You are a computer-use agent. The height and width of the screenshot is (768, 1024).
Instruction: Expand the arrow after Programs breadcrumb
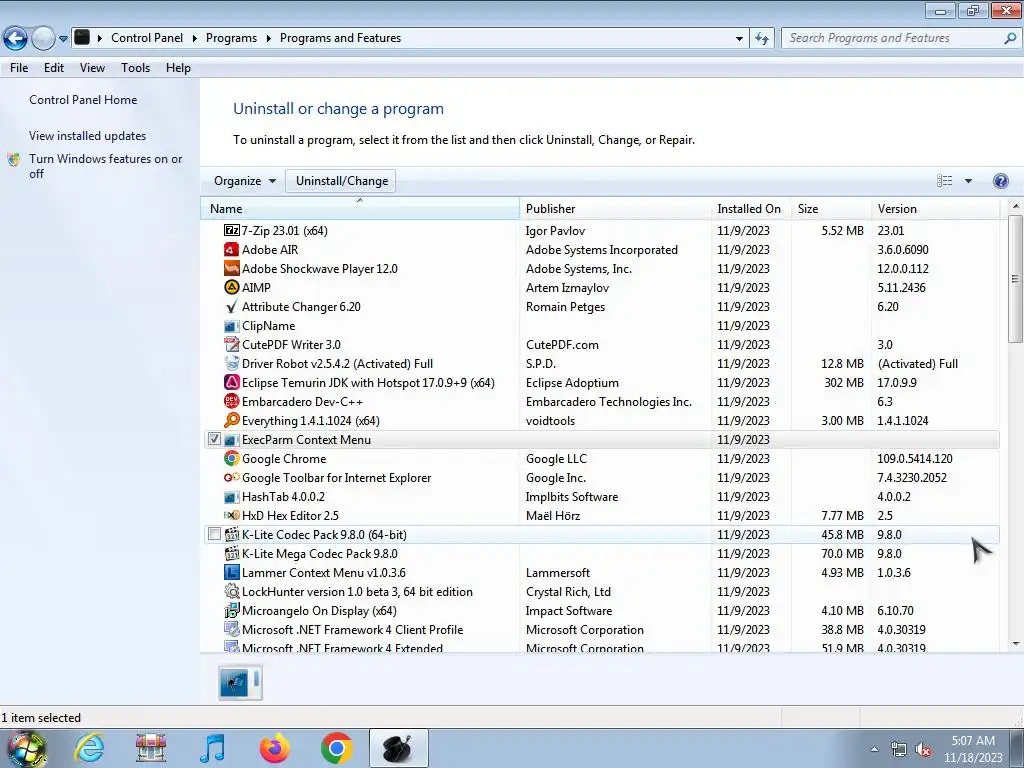coord(268,39)
